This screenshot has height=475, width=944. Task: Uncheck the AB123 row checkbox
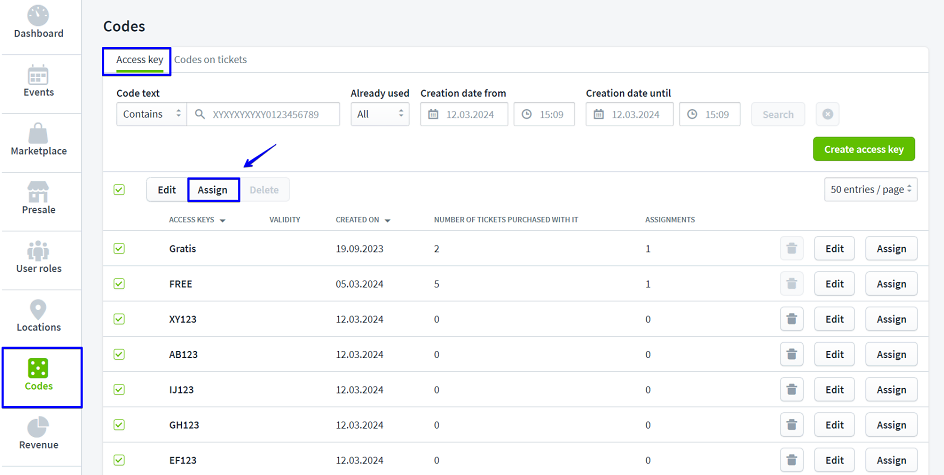point(120,354)
